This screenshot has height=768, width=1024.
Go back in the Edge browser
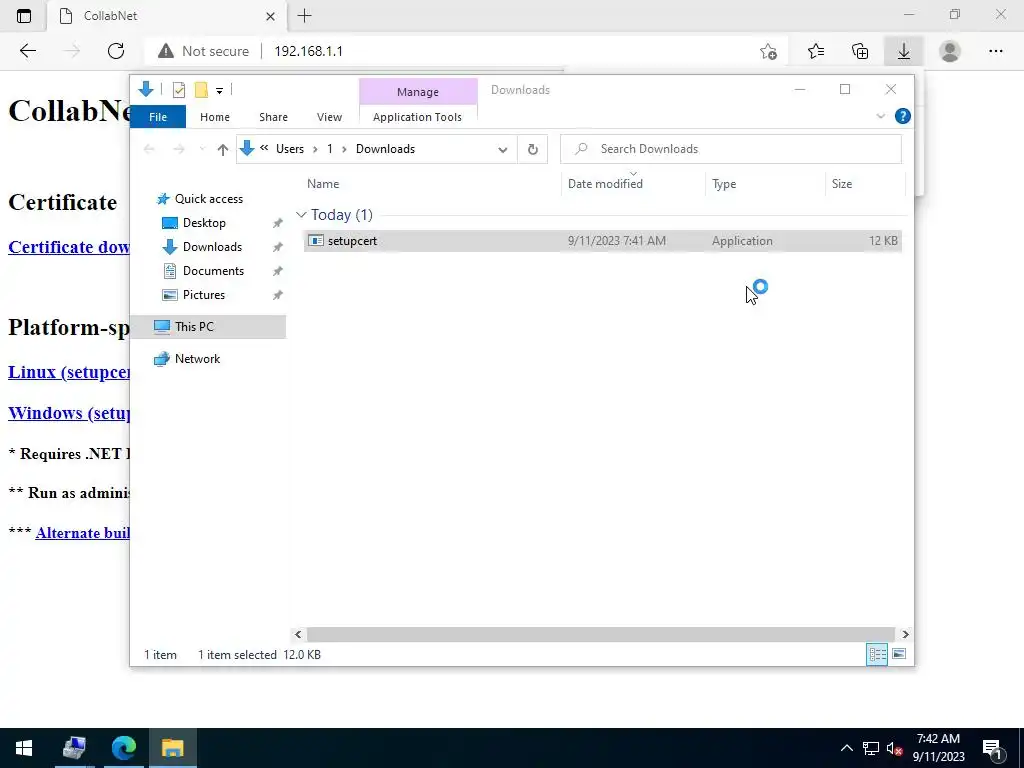[x=27, y=51]
